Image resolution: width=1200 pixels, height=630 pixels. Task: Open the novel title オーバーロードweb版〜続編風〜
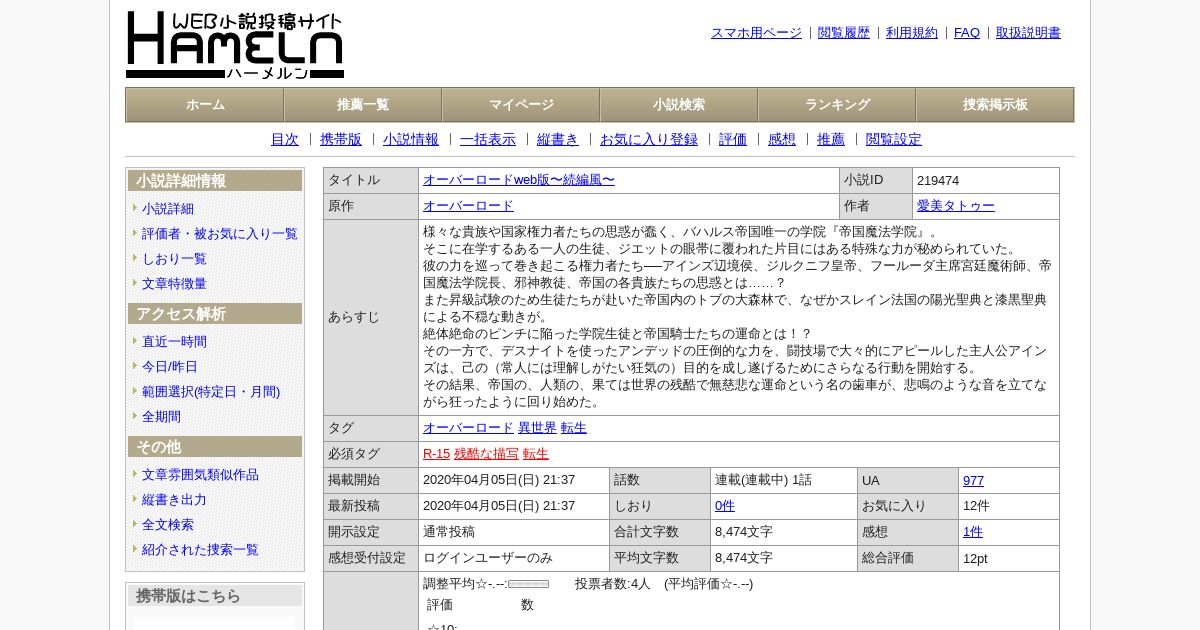pos(519,180)
